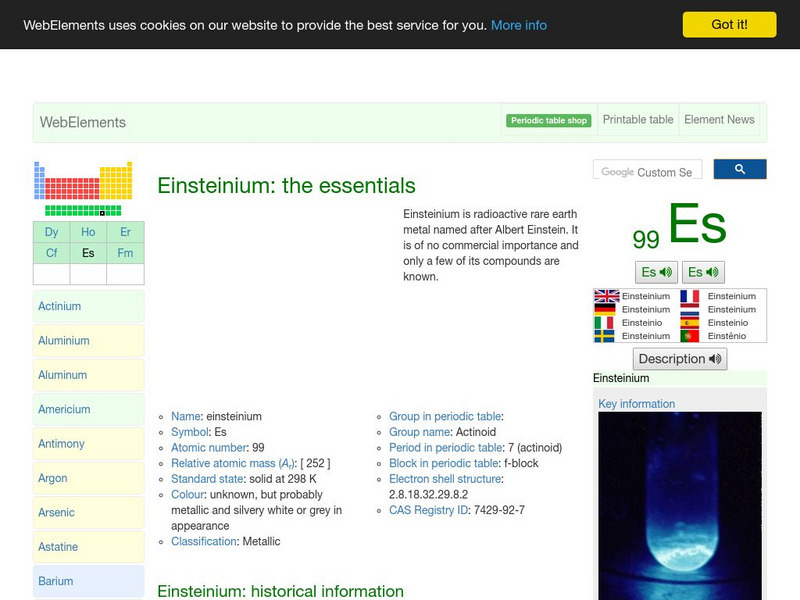Click the mini periodic table graphic

(83, 189)
